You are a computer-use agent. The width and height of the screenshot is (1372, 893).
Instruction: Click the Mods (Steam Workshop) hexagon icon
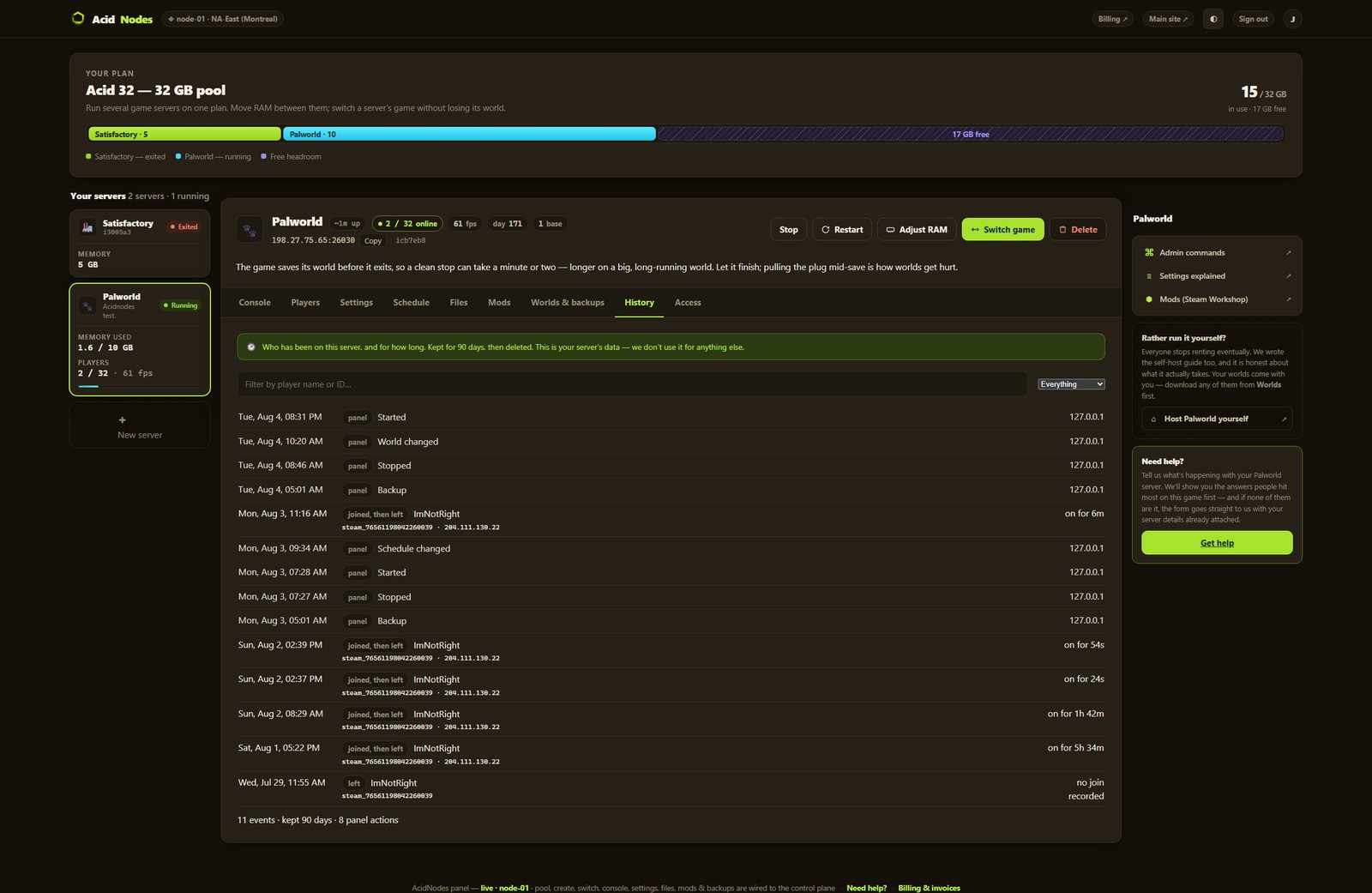[x=1149, y=299]
